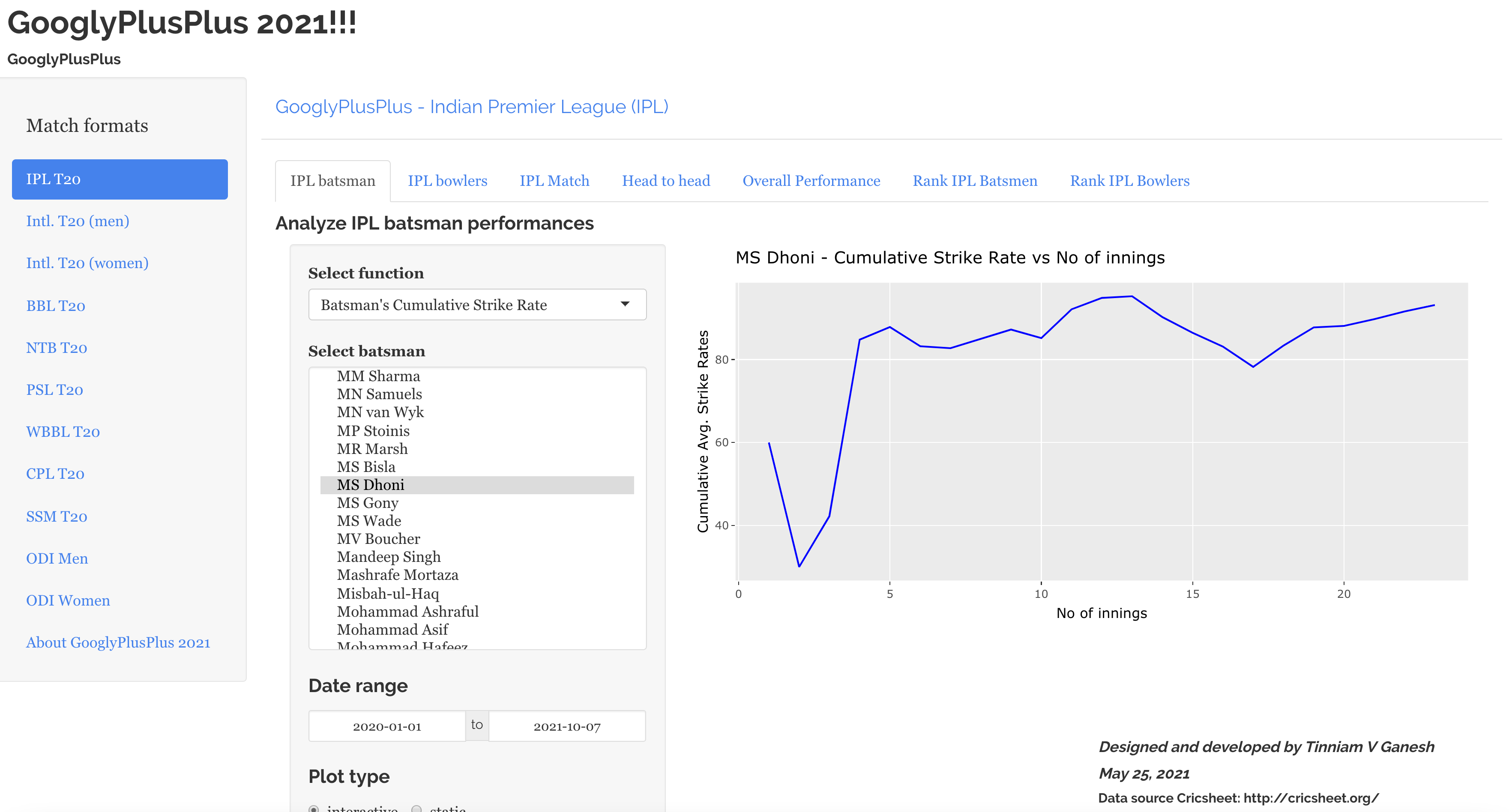Select MS Gony in batsman list
The height and width of the screenshot is (812, 1509).
coord(367,503)
